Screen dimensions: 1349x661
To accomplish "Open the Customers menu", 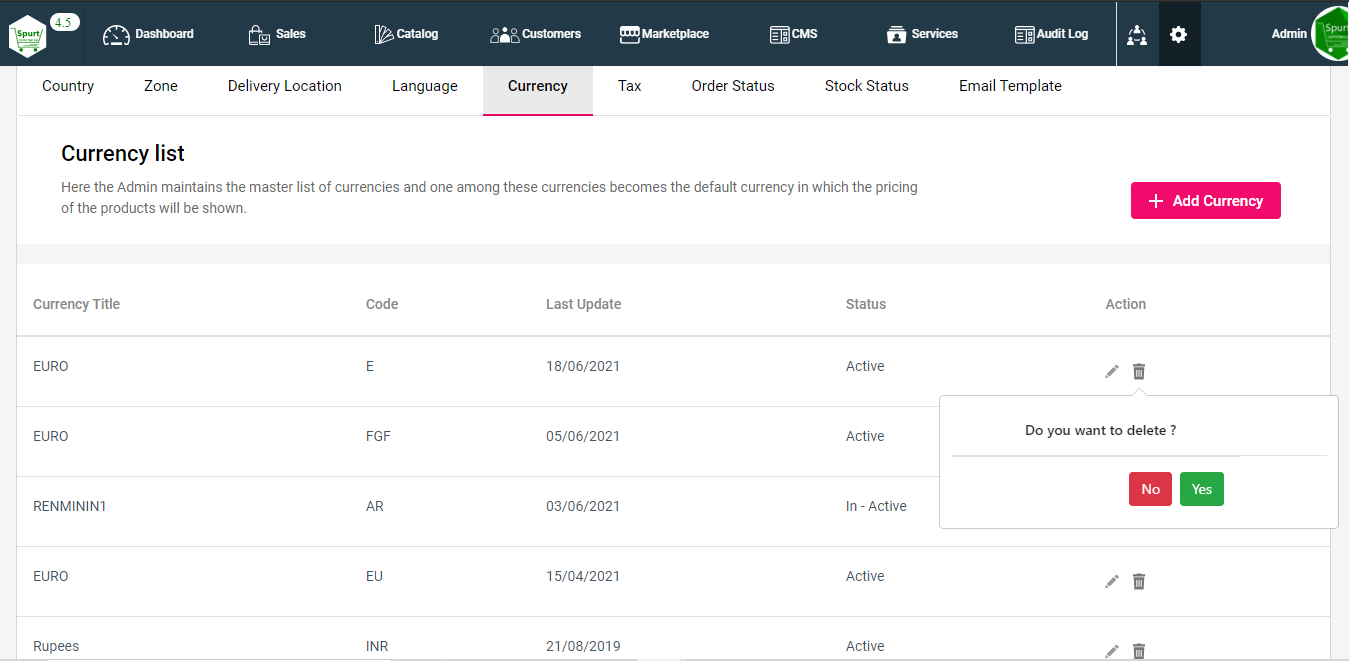I will click(535, 34).
